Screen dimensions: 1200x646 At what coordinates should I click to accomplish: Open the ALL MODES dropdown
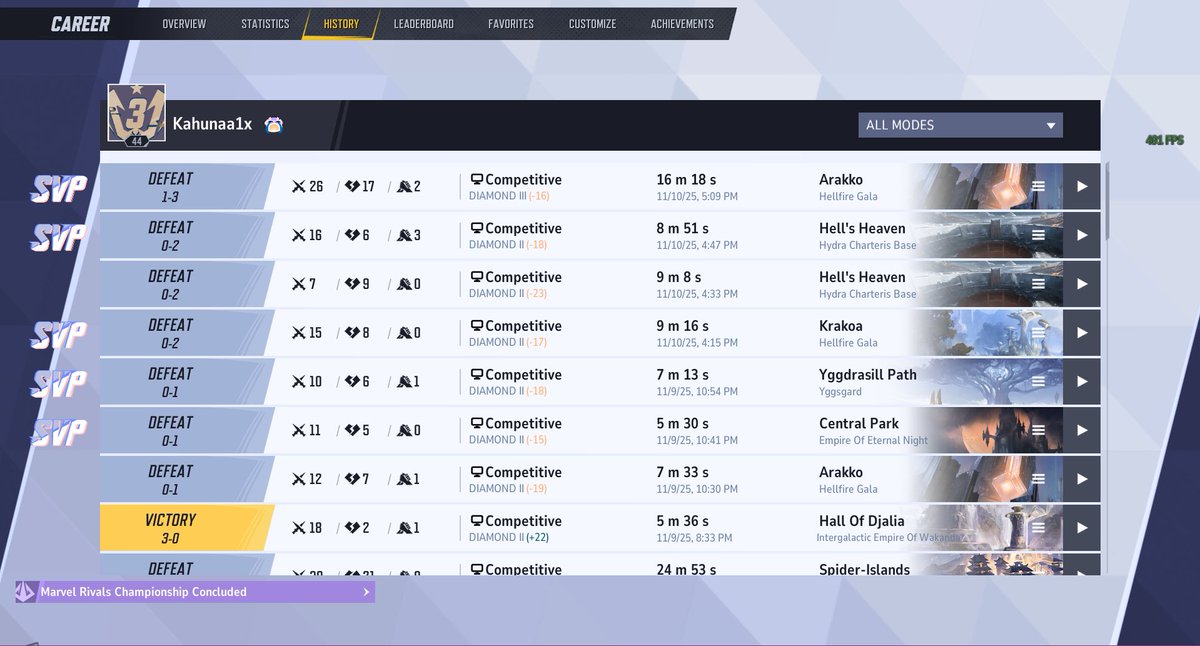click(960, 125)
